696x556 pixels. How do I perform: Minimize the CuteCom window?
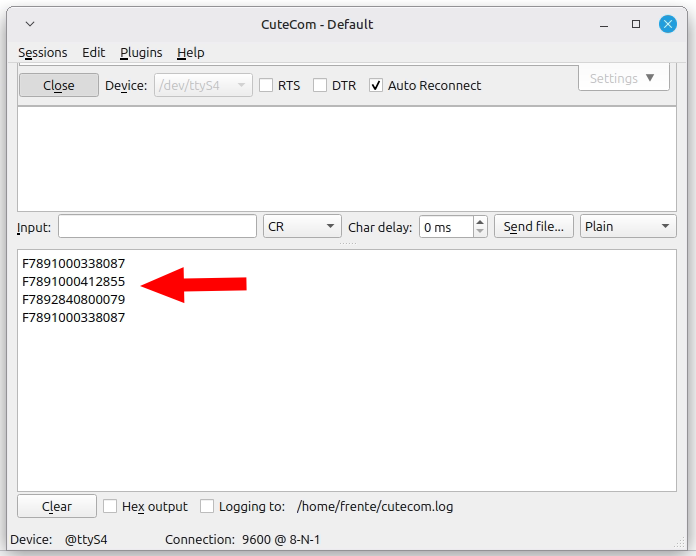click(x=604, y=24)
